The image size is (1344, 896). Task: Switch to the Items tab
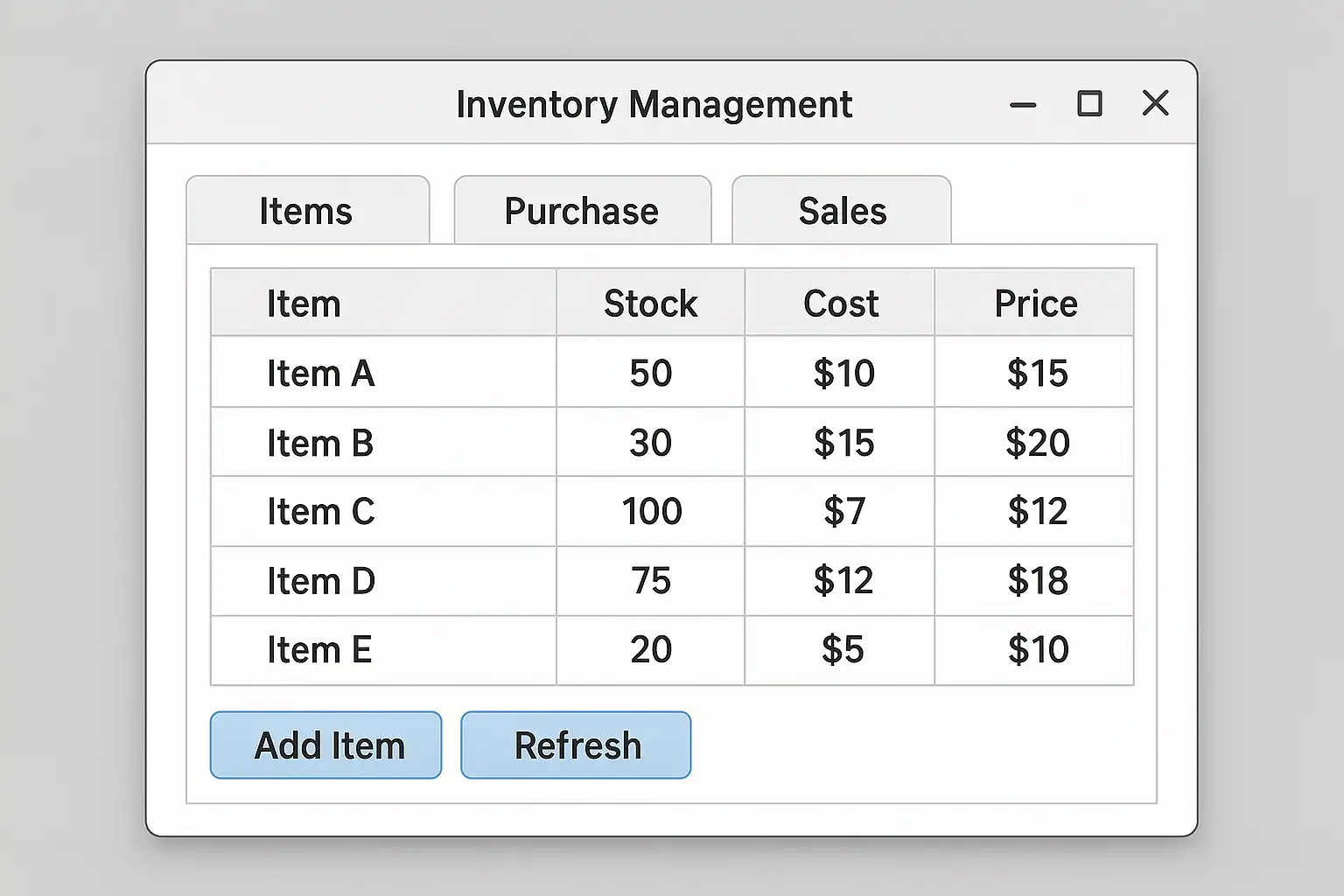pyautogui.click(x=307, y=211)
